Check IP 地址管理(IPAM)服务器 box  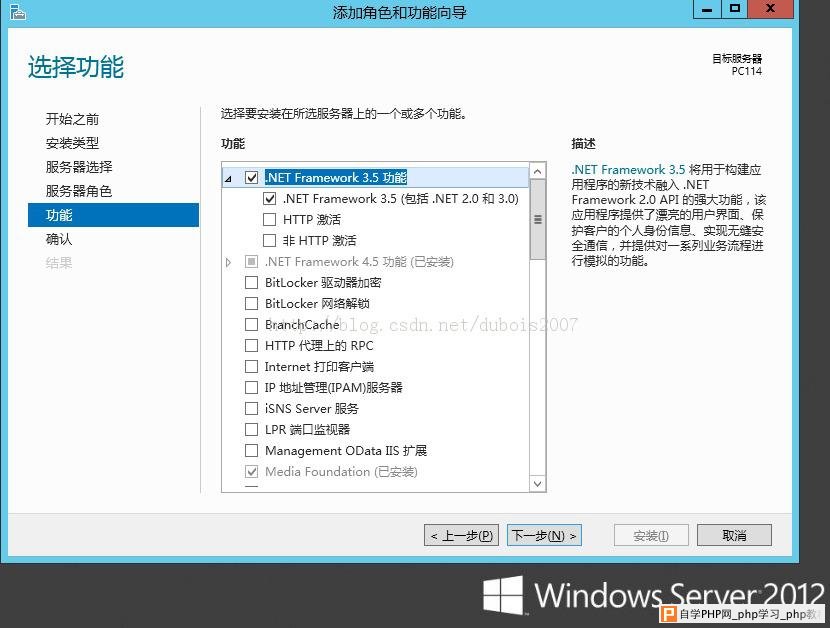coord(251,388)
